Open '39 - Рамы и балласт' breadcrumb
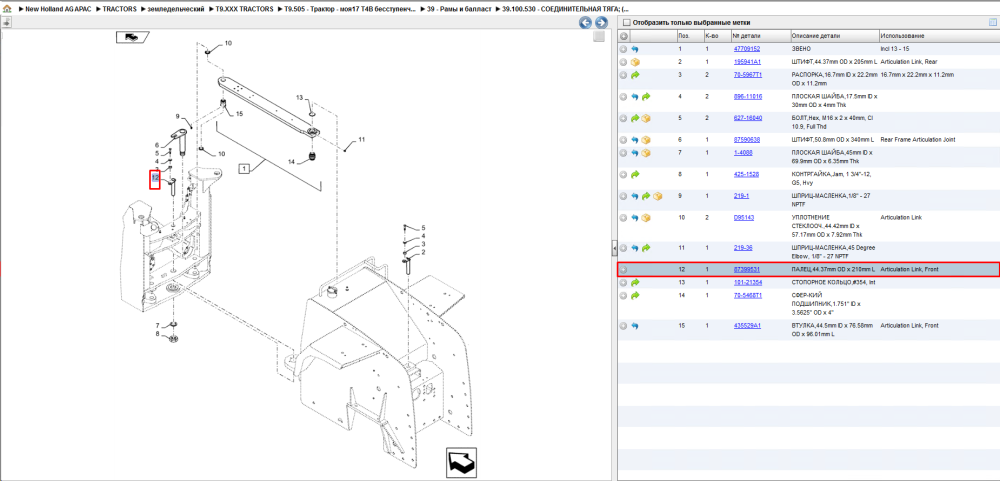The width and height of the screenshot is (1000, 481). click(459, 9)
